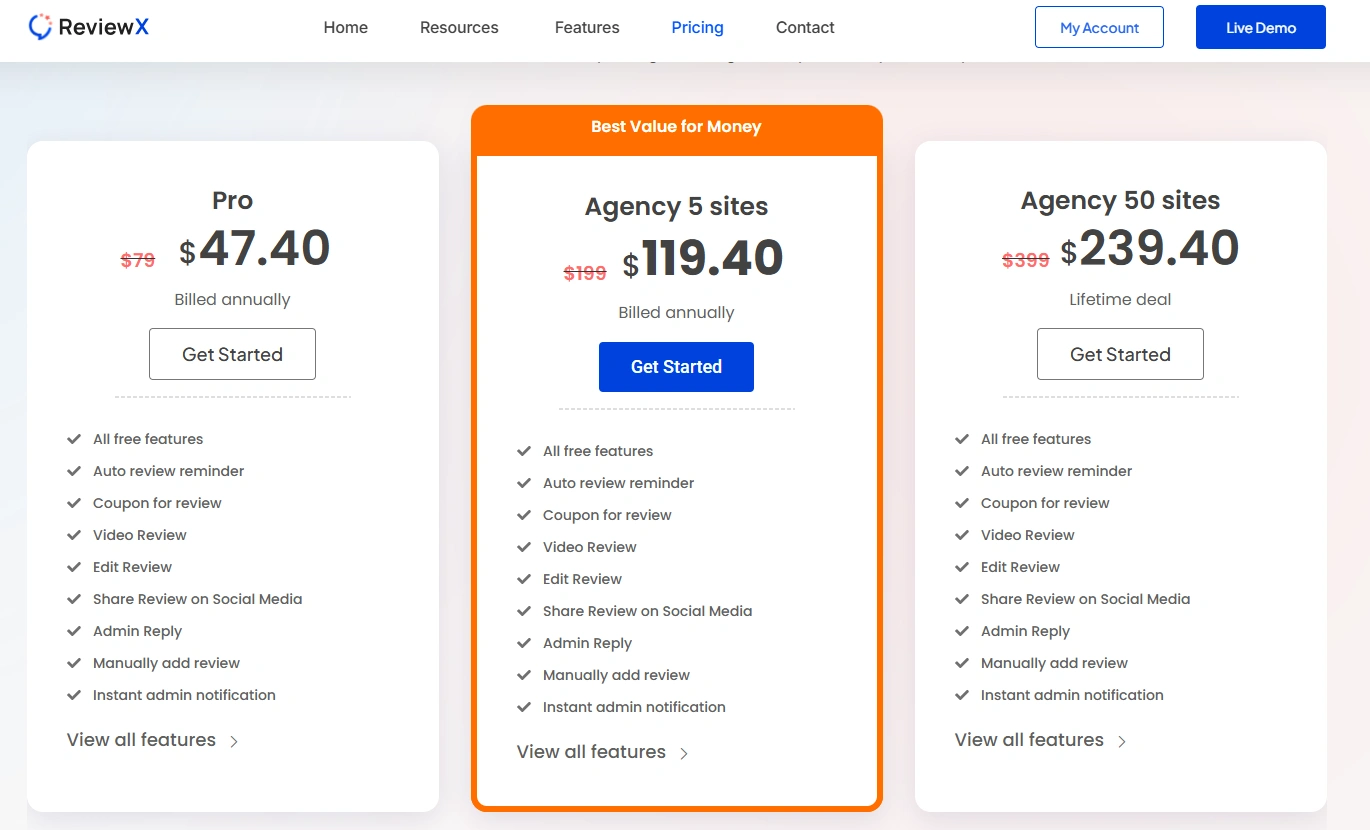Click the crossed-out $199 price
1370x830 pixels.
(584, 272)
